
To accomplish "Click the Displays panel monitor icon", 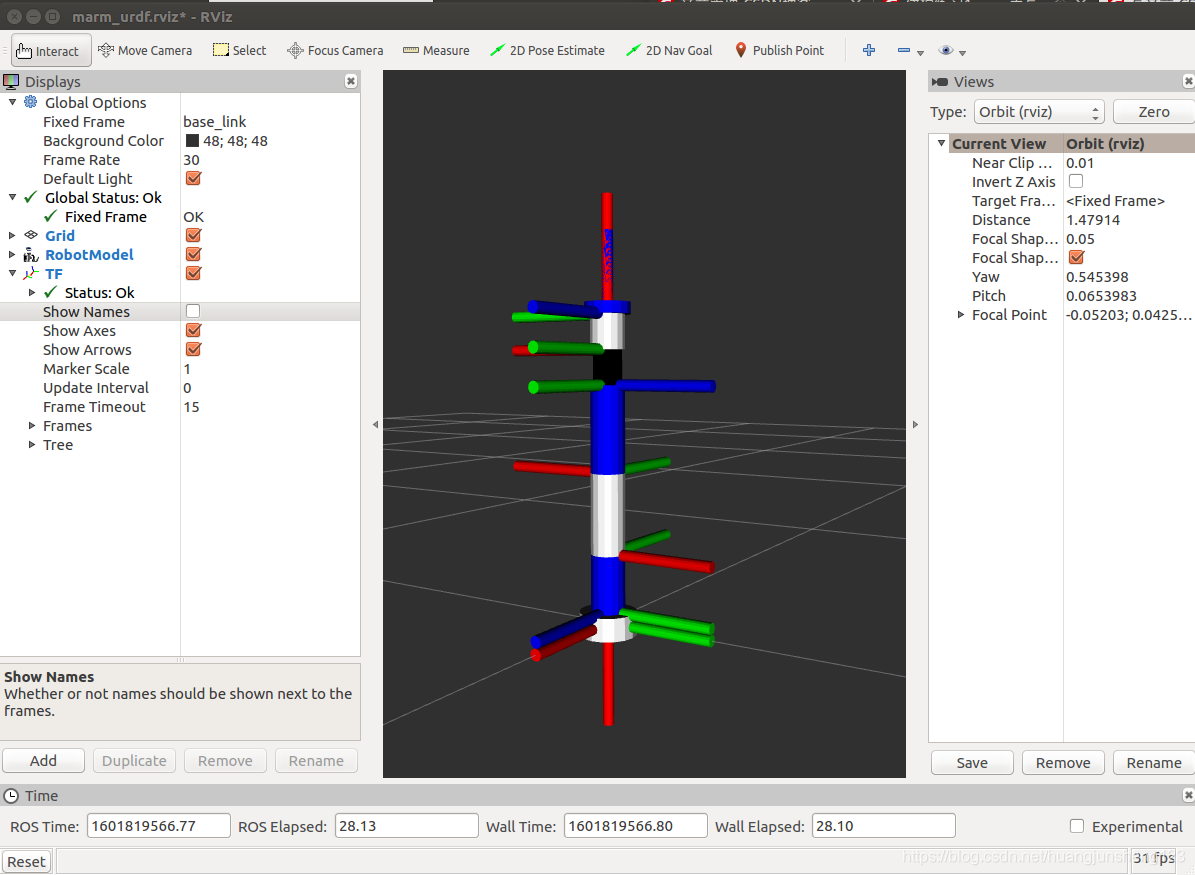I will click(11, 81).
